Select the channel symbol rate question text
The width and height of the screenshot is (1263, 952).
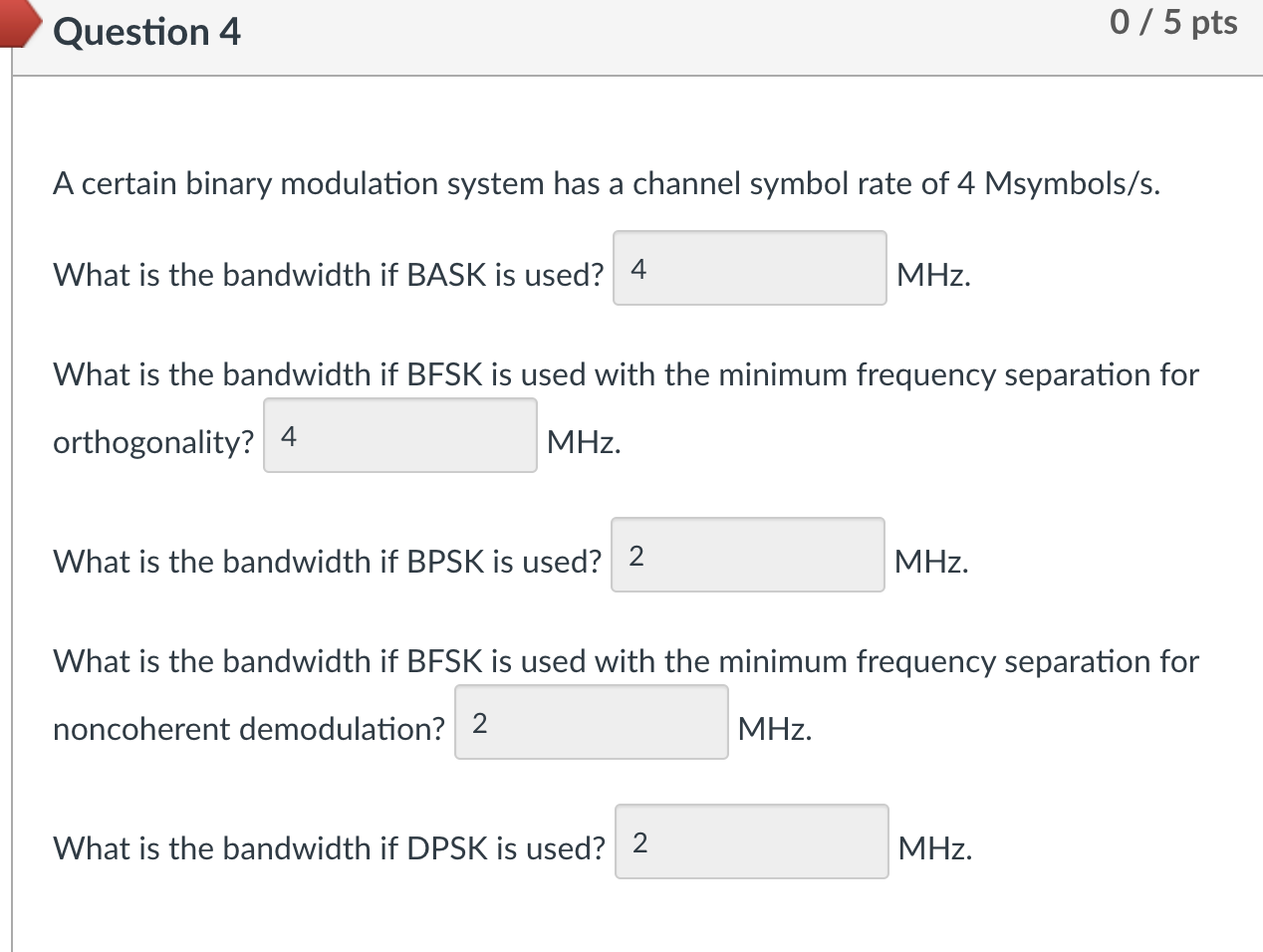click(605, 183)
